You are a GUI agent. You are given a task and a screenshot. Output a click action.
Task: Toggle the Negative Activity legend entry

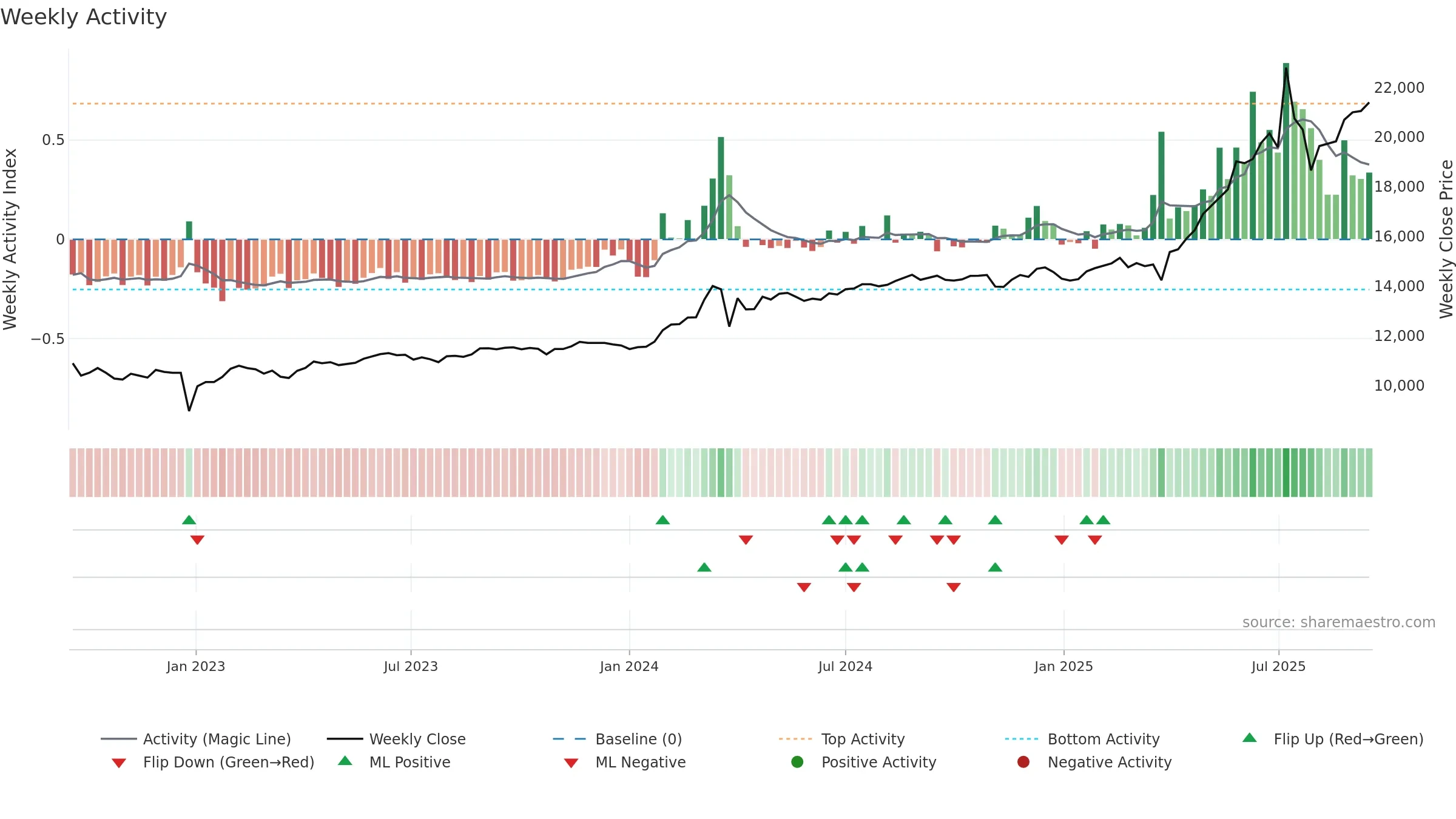tap(1094, 762)
